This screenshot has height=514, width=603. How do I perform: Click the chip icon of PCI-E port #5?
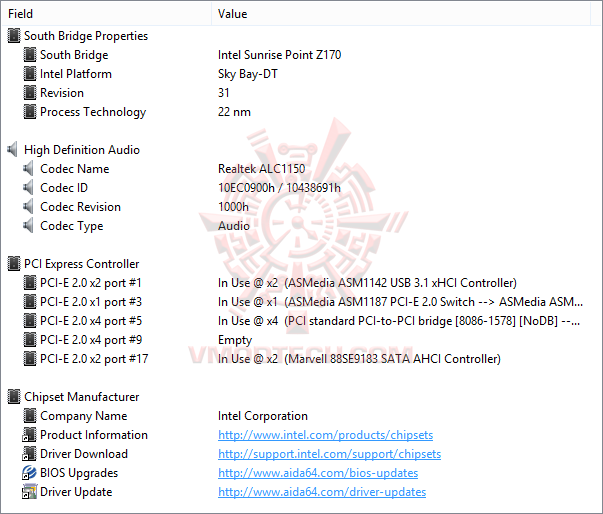[30, 321]
